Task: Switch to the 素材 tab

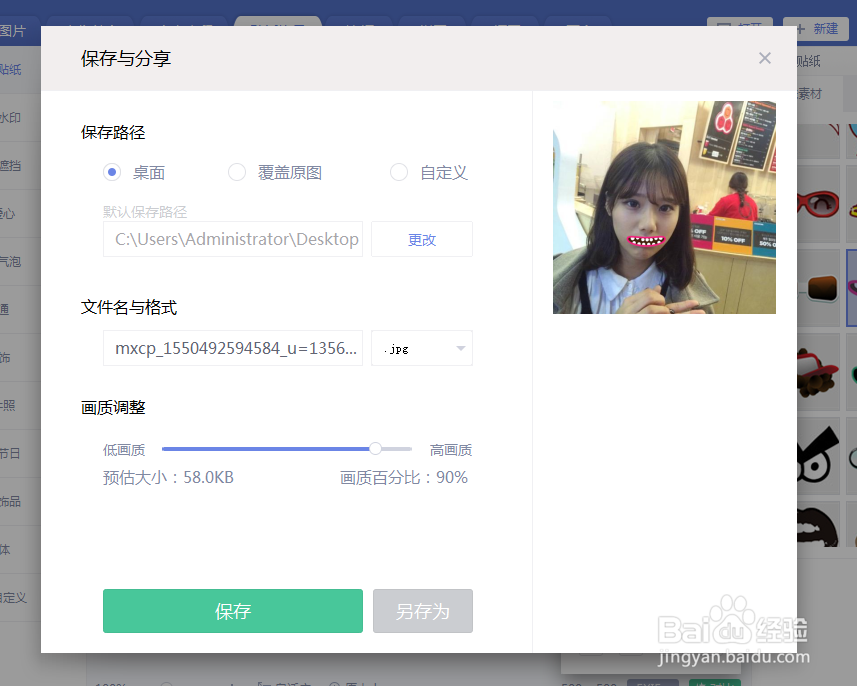Action: [x=808, y=94]
